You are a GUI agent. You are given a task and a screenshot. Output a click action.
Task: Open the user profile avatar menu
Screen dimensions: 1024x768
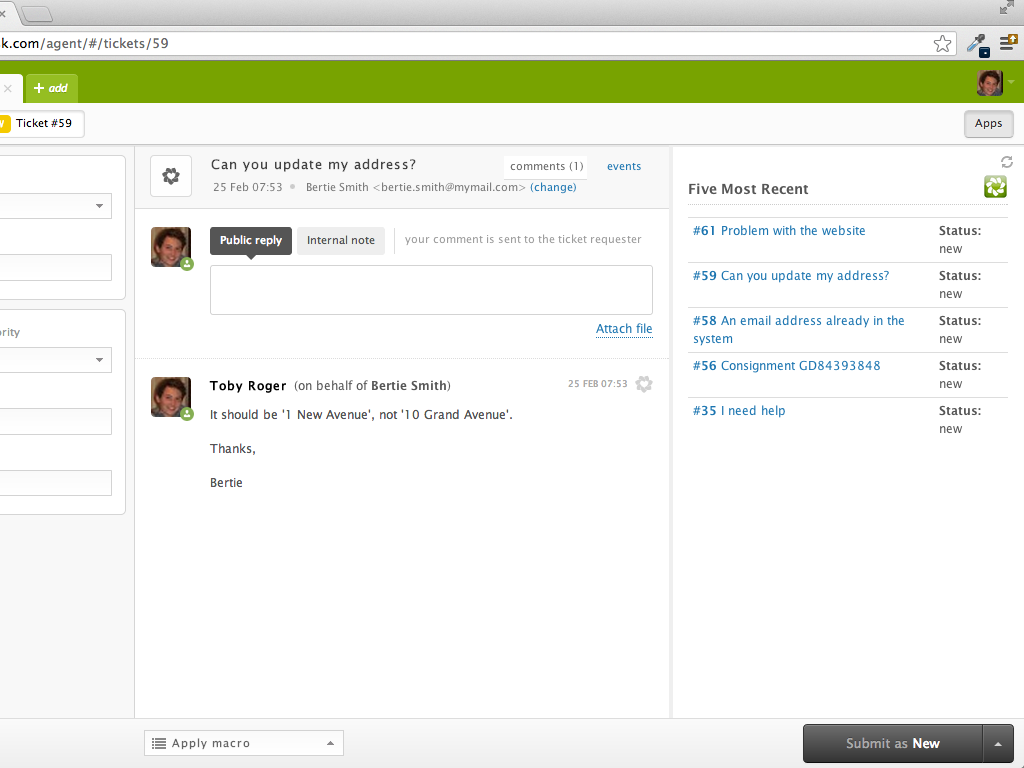(991, 83)
